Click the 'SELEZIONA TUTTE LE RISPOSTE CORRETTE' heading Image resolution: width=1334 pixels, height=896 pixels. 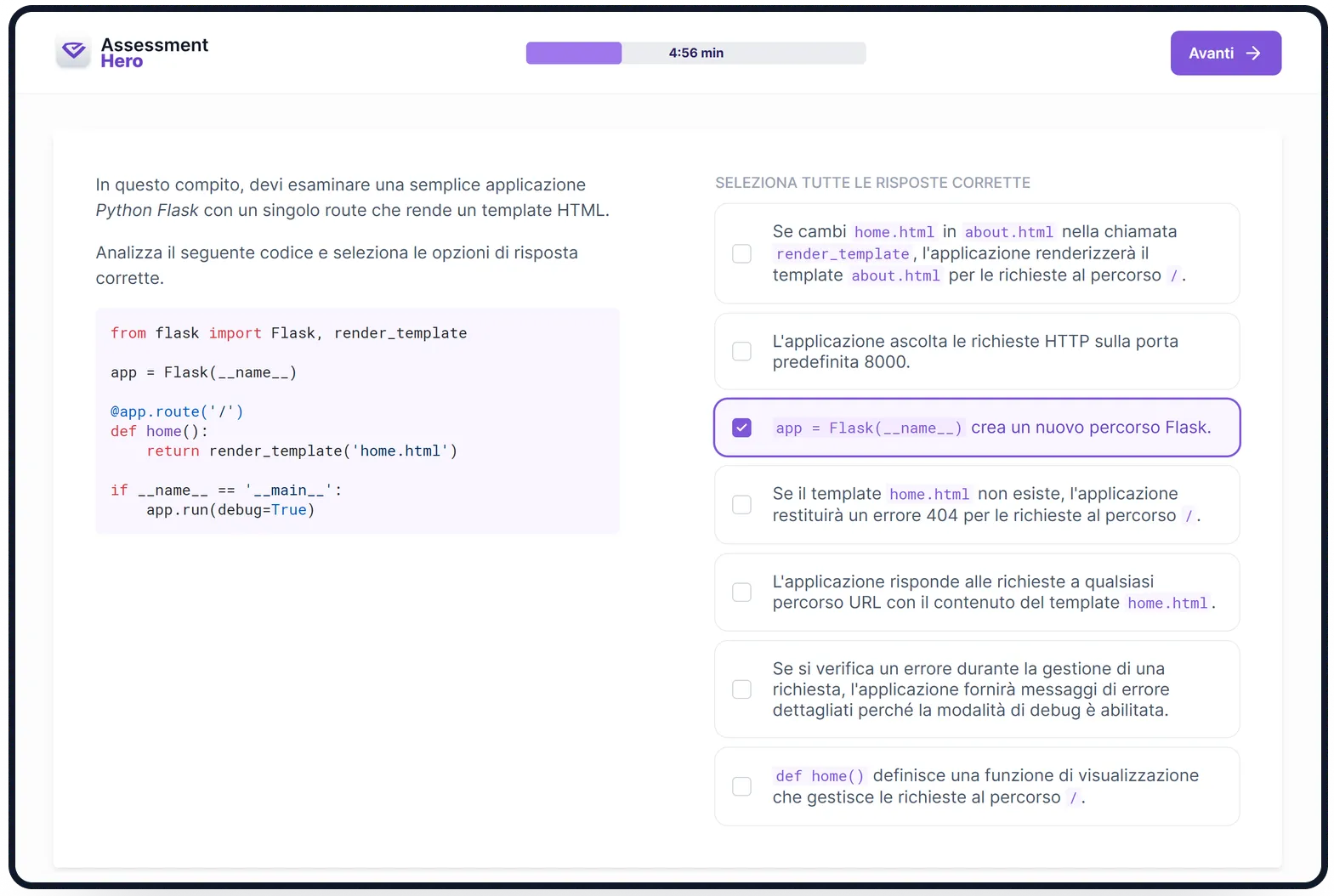click(x=872, y=183)
